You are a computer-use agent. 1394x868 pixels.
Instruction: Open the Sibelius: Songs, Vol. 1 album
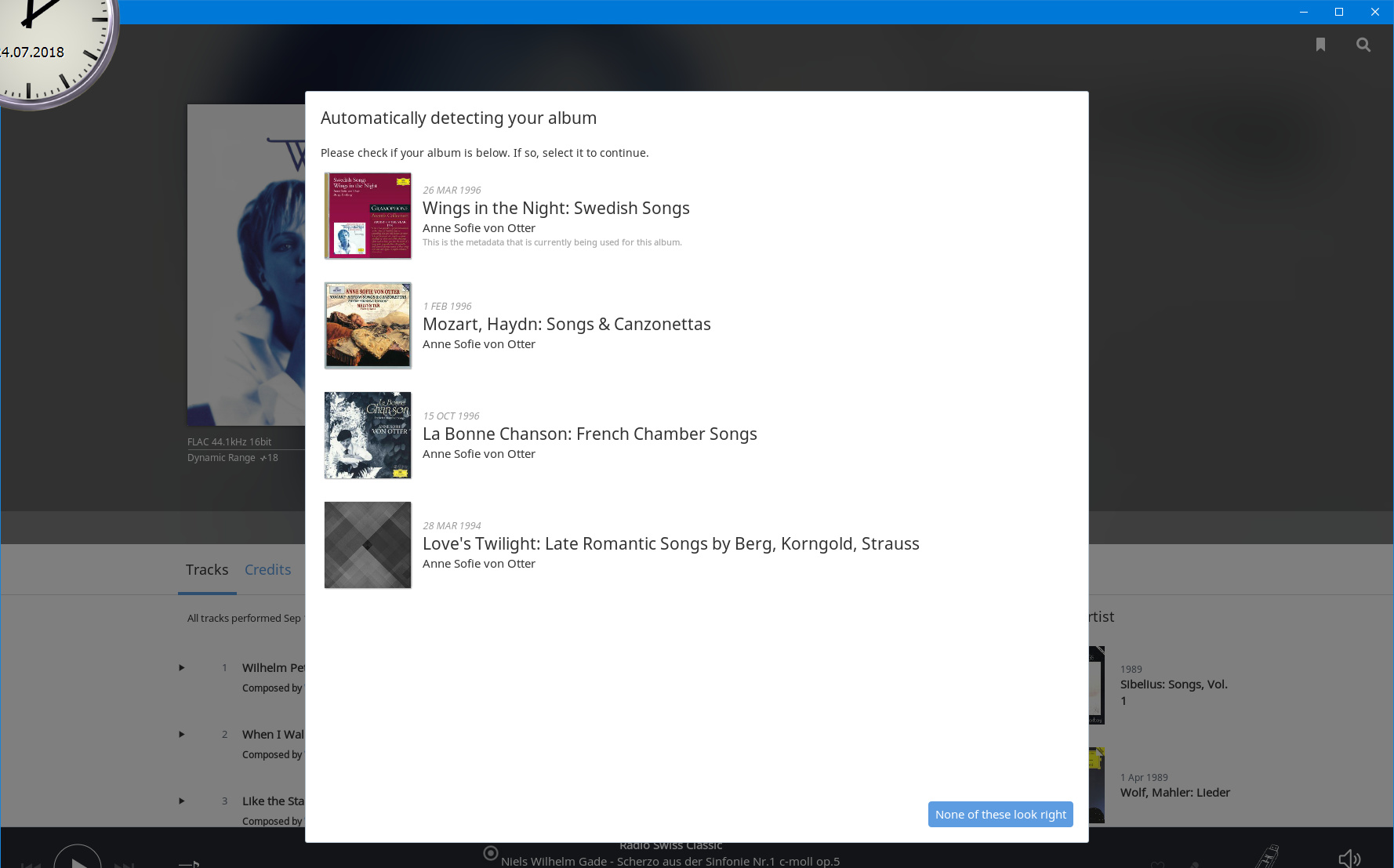coord(1174,692)
